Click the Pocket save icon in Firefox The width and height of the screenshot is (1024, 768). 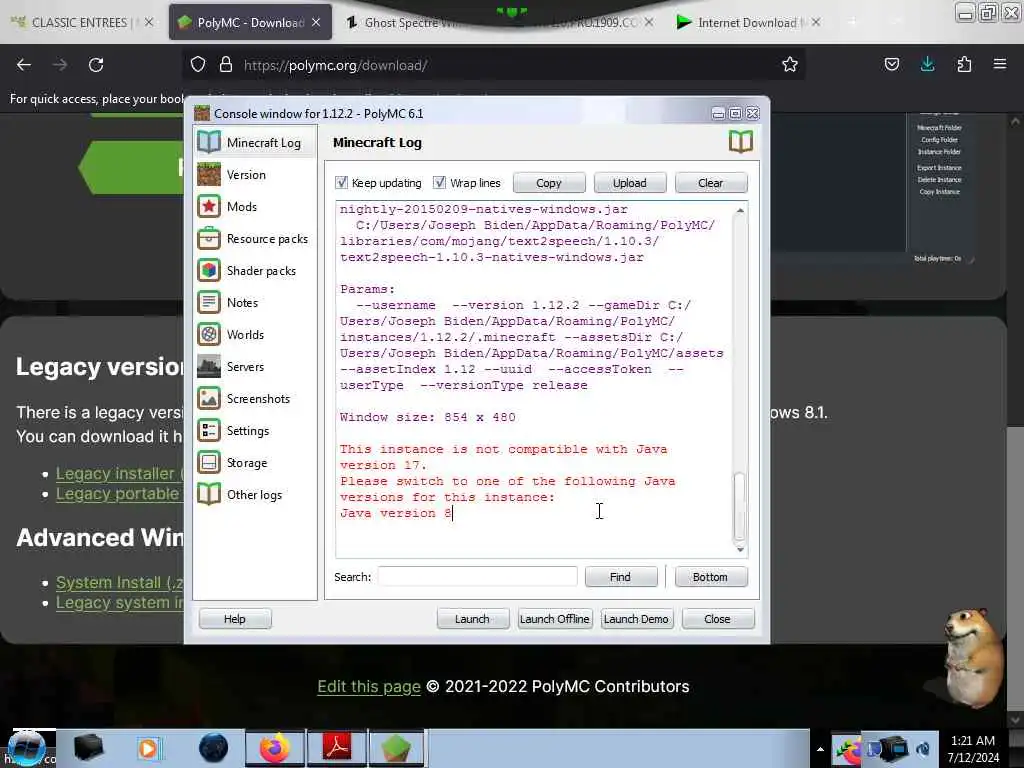[x=891, y=64]
